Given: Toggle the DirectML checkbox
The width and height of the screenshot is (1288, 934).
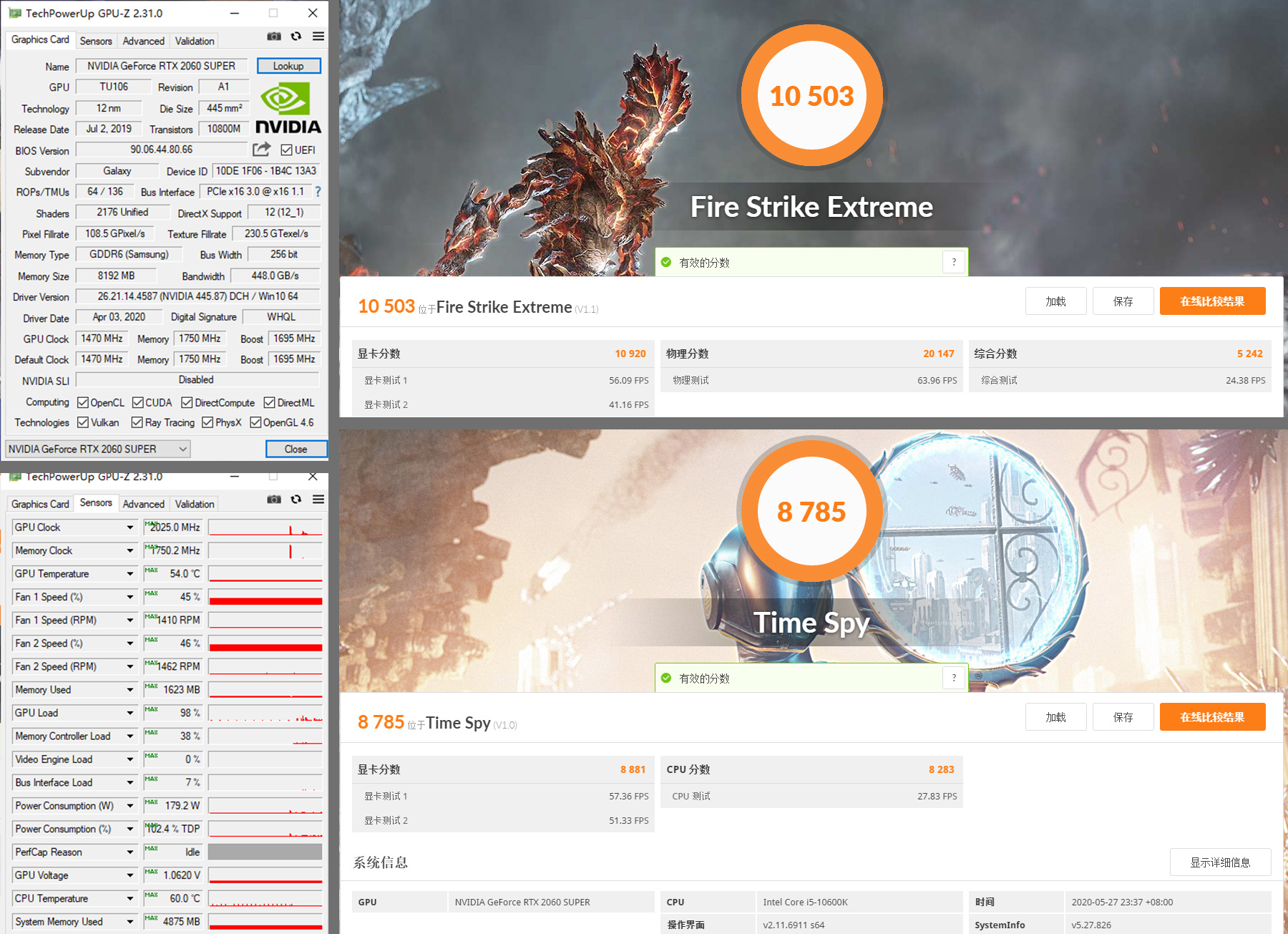Looking at the screenshot, I should (x=269, y=402).
